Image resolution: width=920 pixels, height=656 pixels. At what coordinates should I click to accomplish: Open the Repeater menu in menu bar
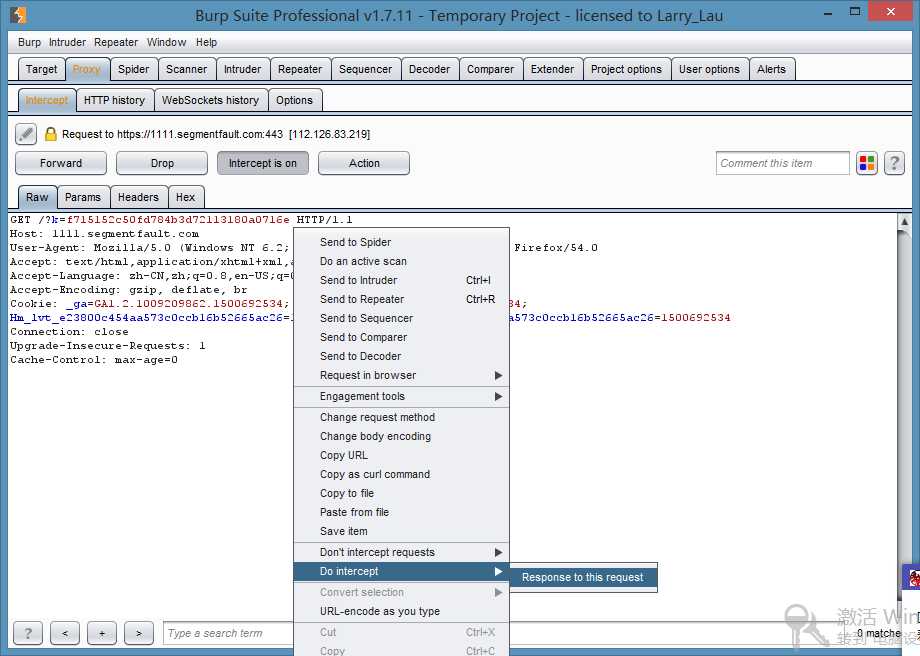click(116, 42)
